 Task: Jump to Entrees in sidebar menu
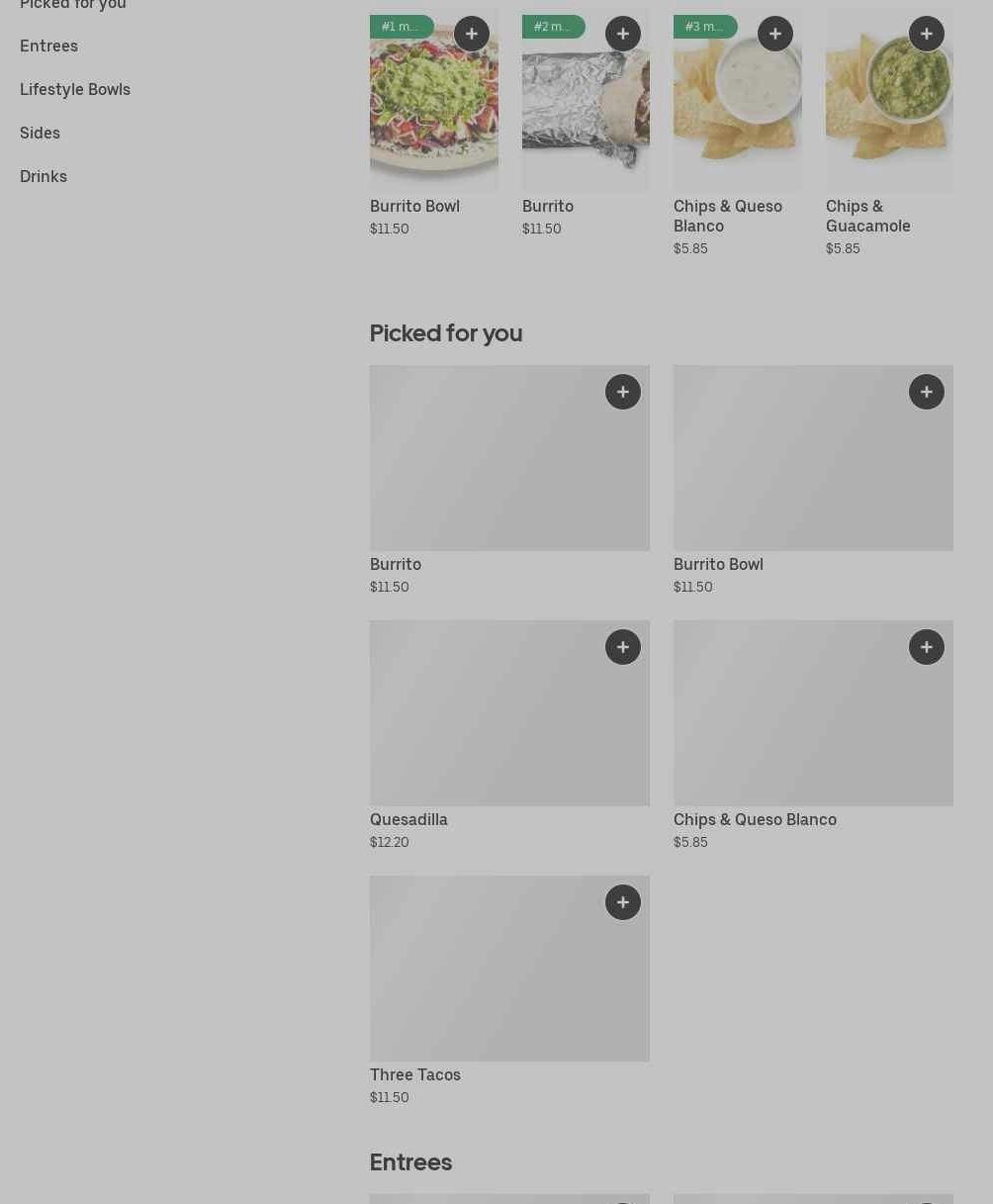tap(48, 46)
